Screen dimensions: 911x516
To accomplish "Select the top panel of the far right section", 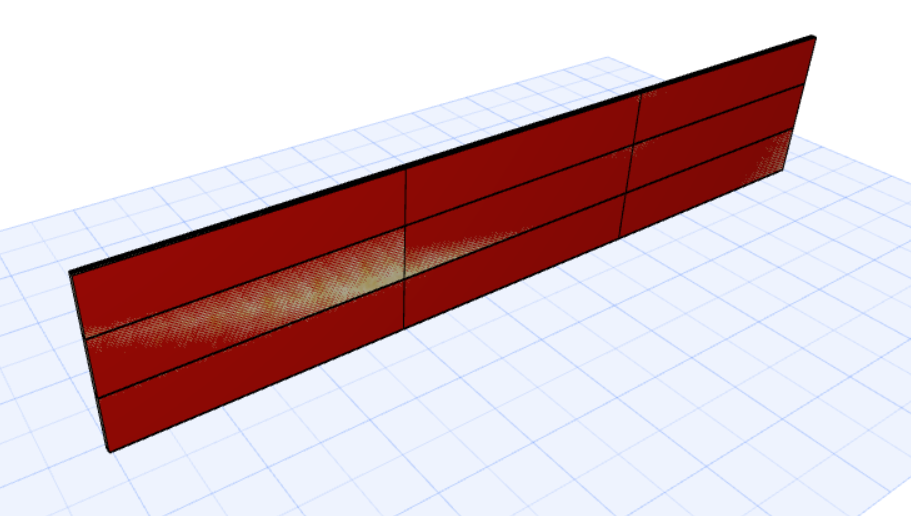I will (x=723, y=90).
